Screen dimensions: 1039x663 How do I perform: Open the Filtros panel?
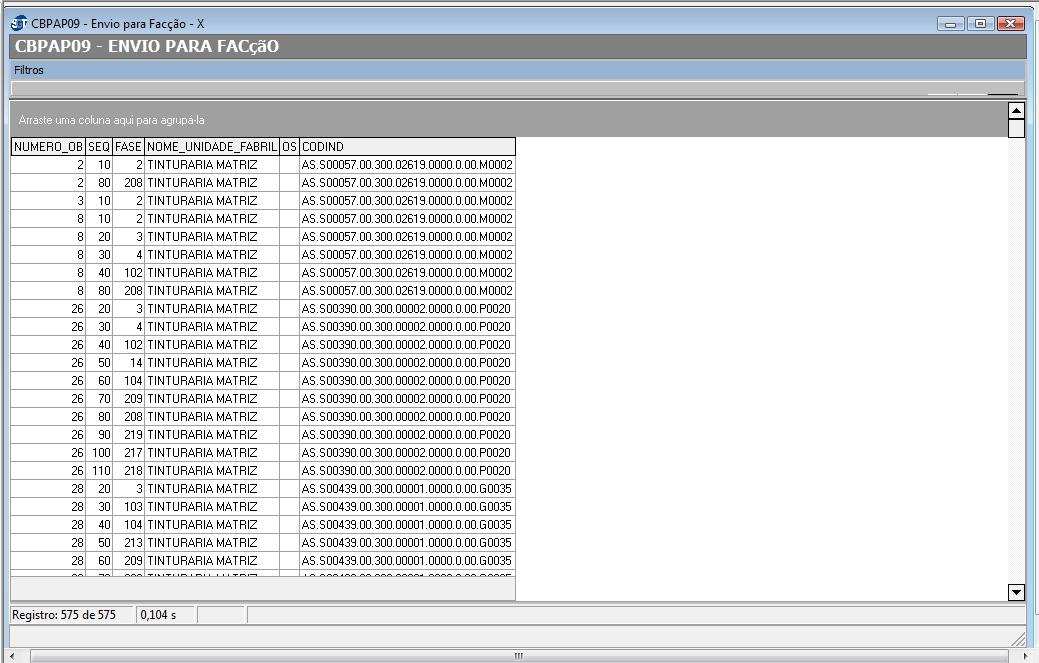[29, 70]
